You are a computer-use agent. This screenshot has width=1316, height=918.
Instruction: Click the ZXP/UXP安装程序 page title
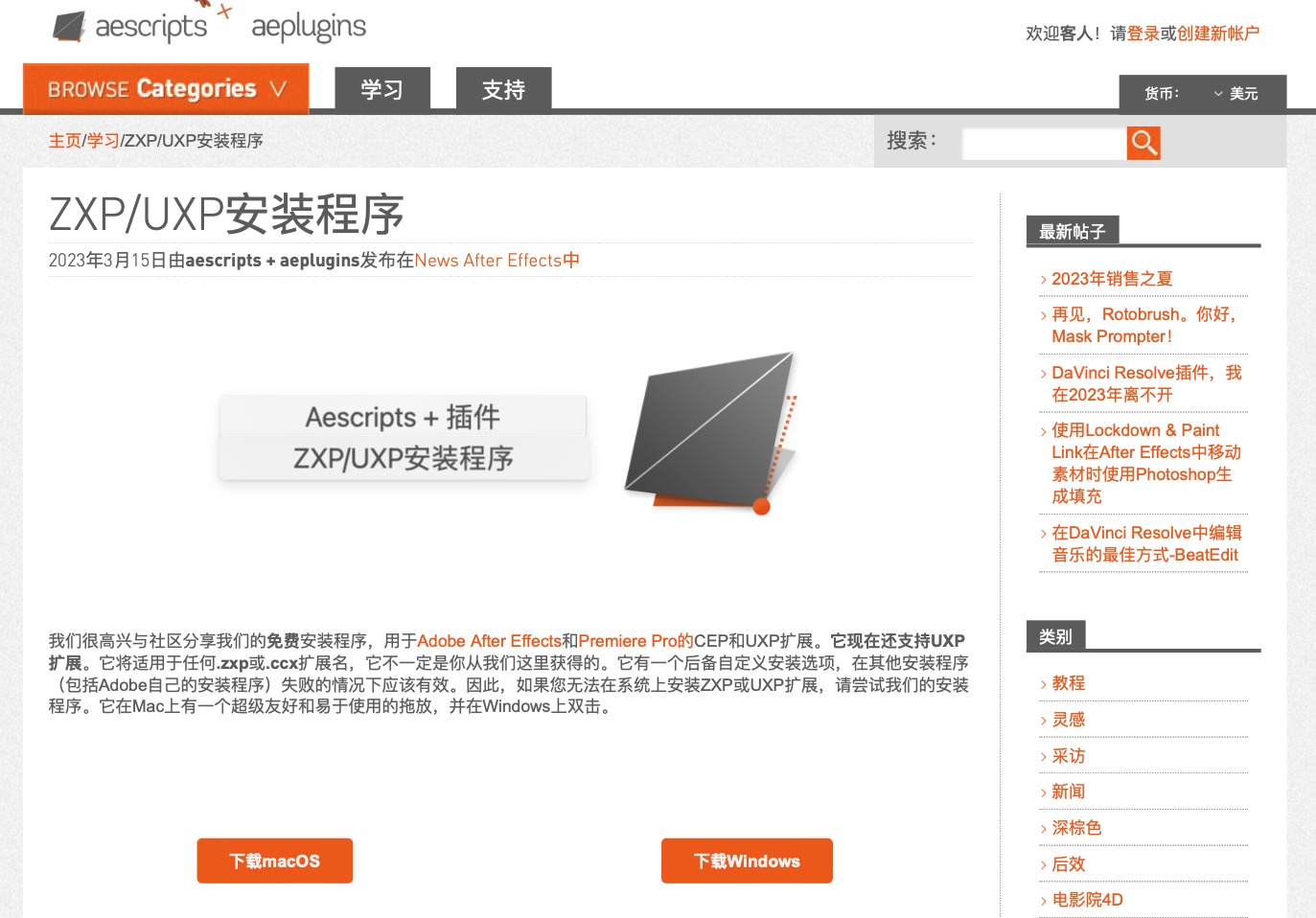coord(226,214)
